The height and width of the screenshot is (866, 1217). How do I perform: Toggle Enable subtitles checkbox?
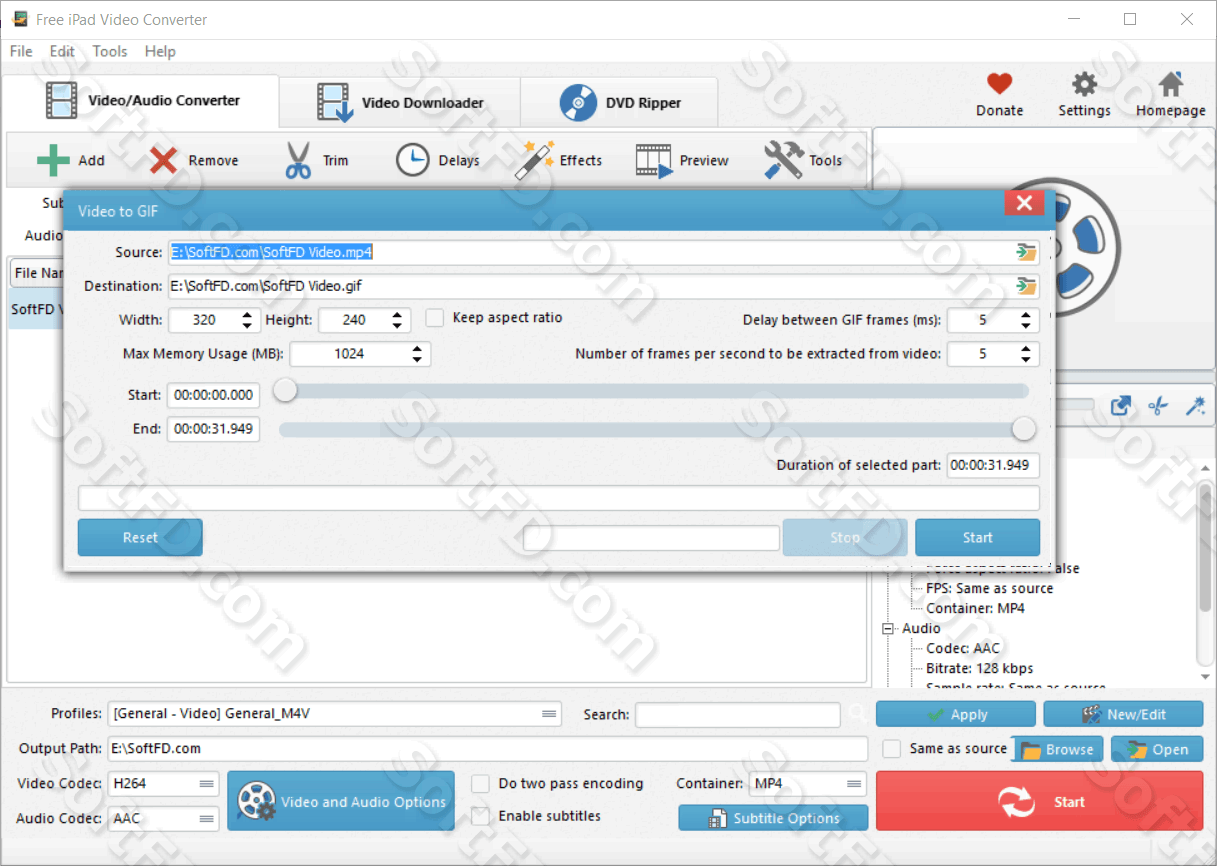(480, 816)
